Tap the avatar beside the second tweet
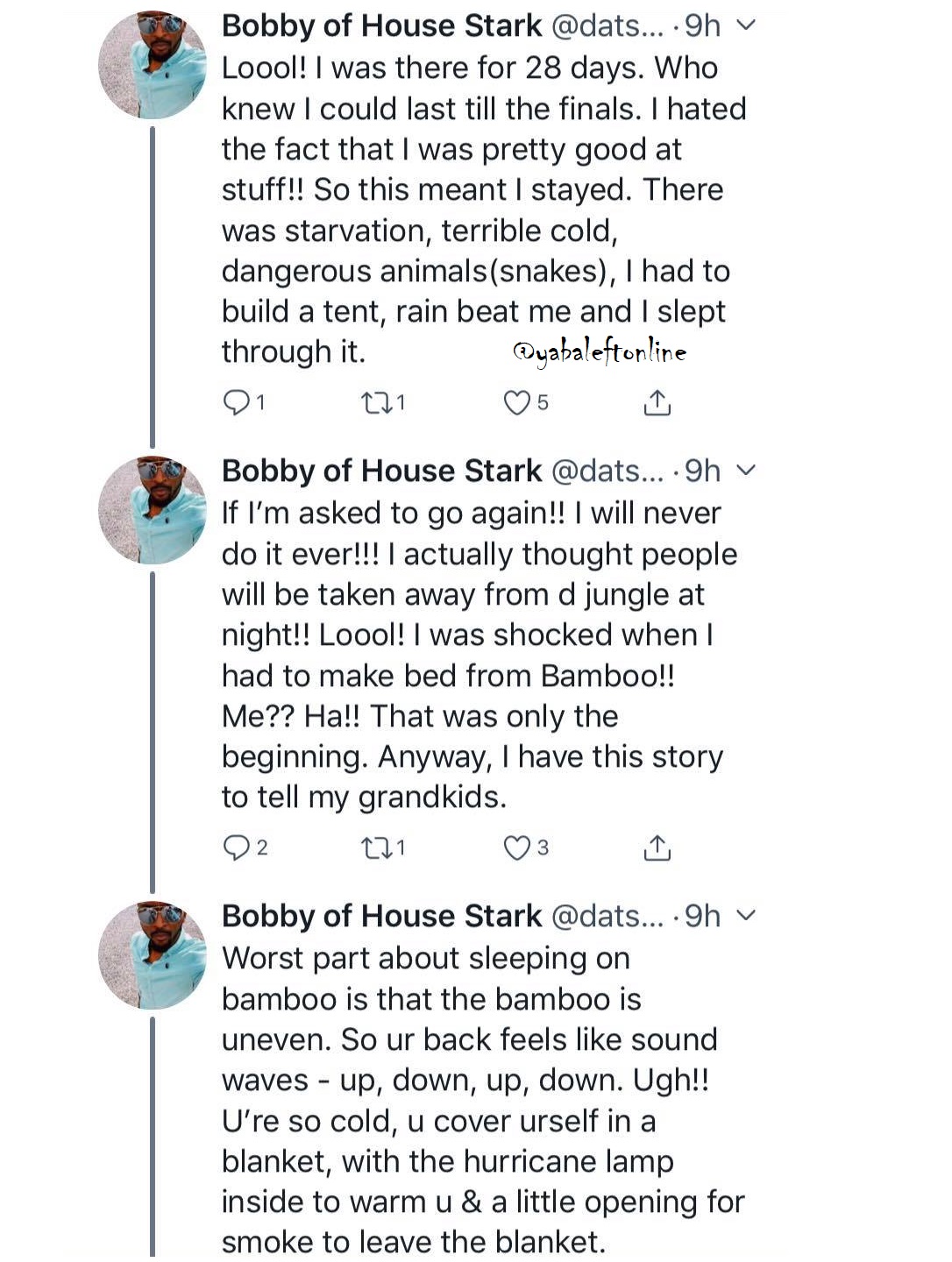The height and width of the screenshot is (1262, 952). pyautogui.click(x=153, y=510)
